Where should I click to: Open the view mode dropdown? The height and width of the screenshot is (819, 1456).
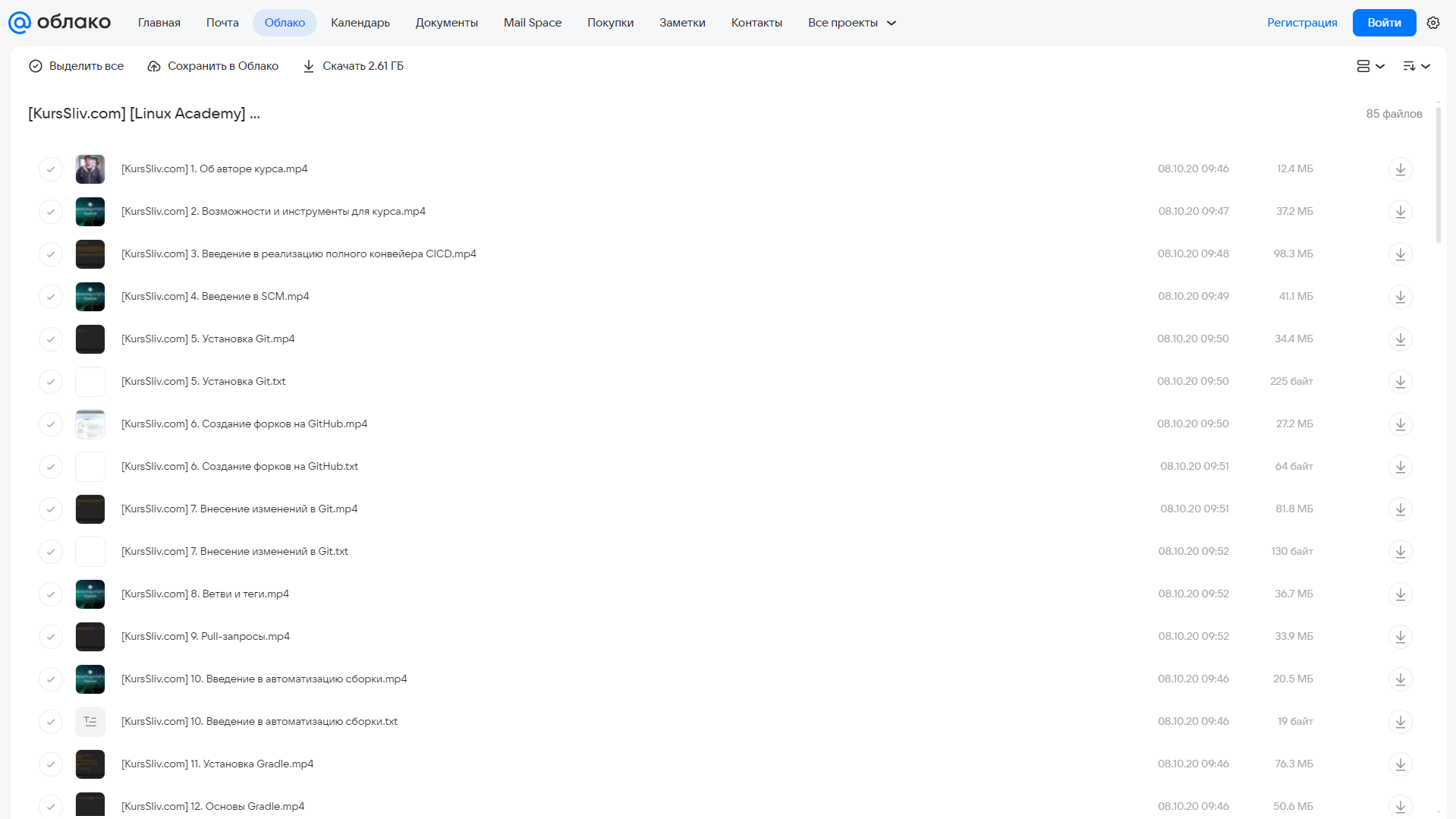(x=1370, y=66)
